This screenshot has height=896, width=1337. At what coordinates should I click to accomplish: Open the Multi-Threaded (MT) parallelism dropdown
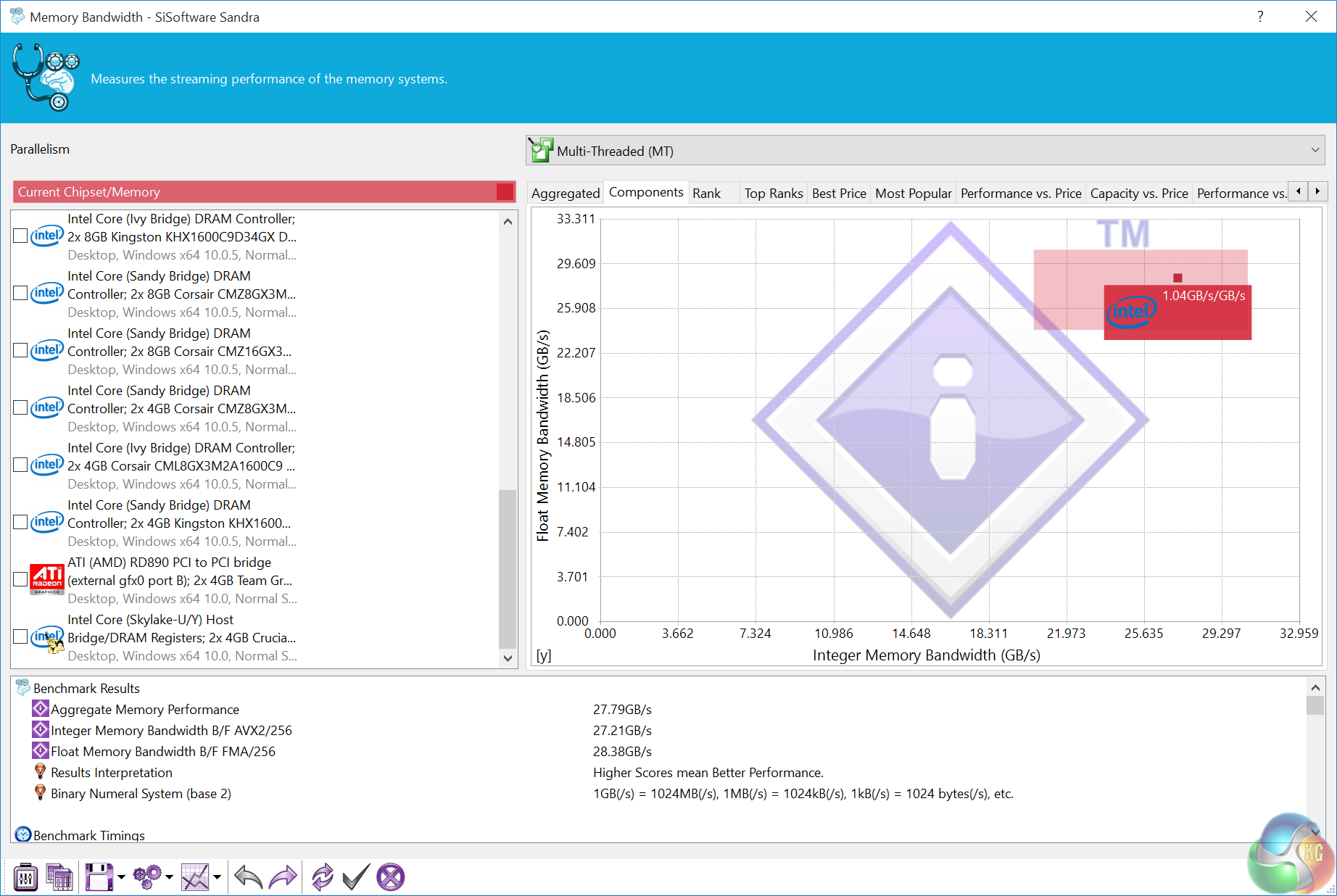coord(924,151)
